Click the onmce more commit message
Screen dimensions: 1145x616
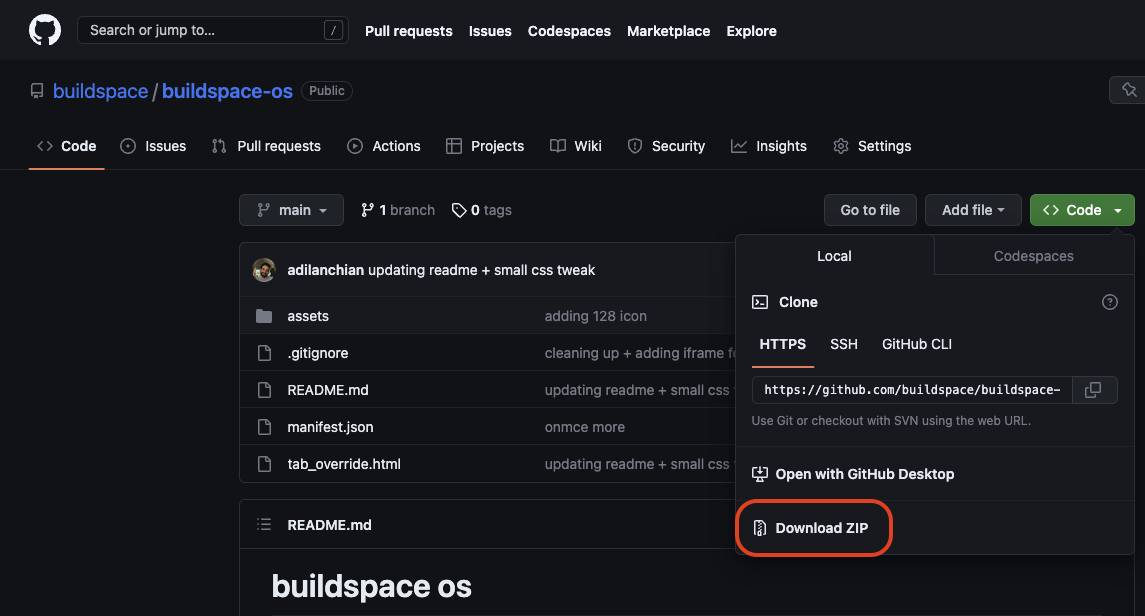[x=585, y=427]
